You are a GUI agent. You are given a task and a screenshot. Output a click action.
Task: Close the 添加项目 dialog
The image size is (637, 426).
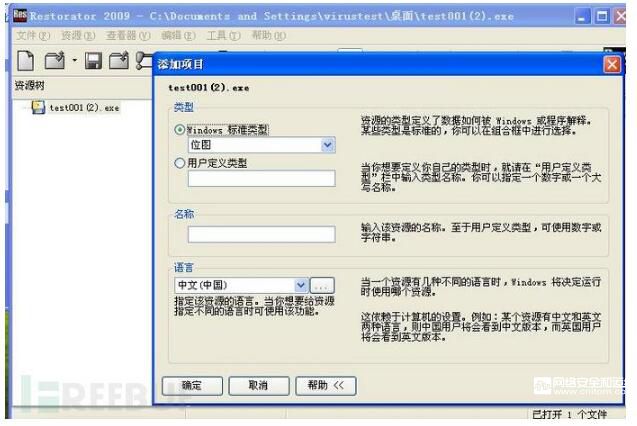pos(612,65)
